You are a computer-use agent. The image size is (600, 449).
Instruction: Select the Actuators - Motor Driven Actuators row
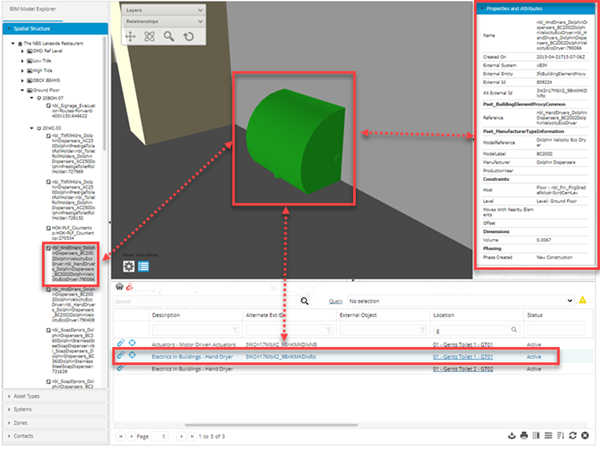pos(190,342)
